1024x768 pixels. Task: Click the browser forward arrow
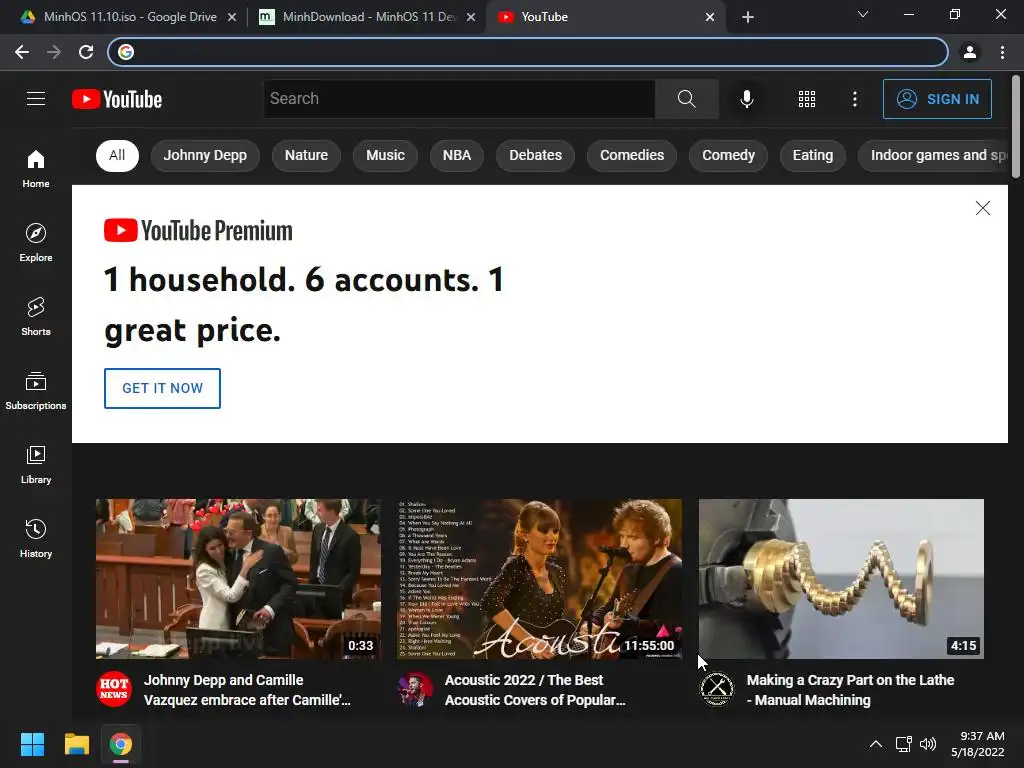(54, 52)
